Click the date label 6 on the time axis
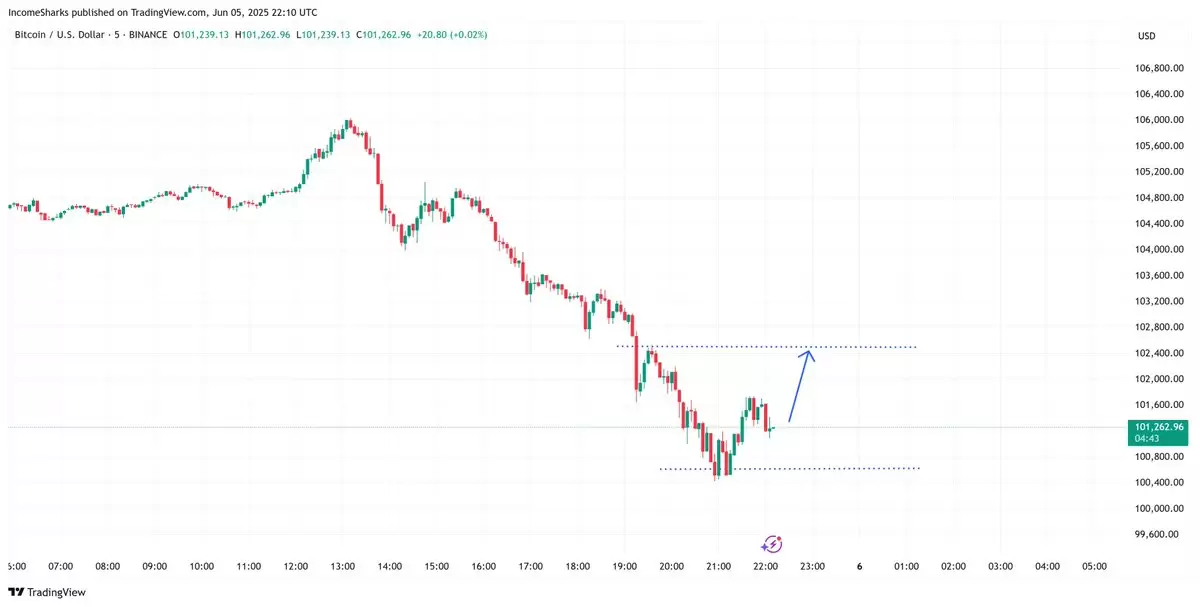 [x=859, y=566]
